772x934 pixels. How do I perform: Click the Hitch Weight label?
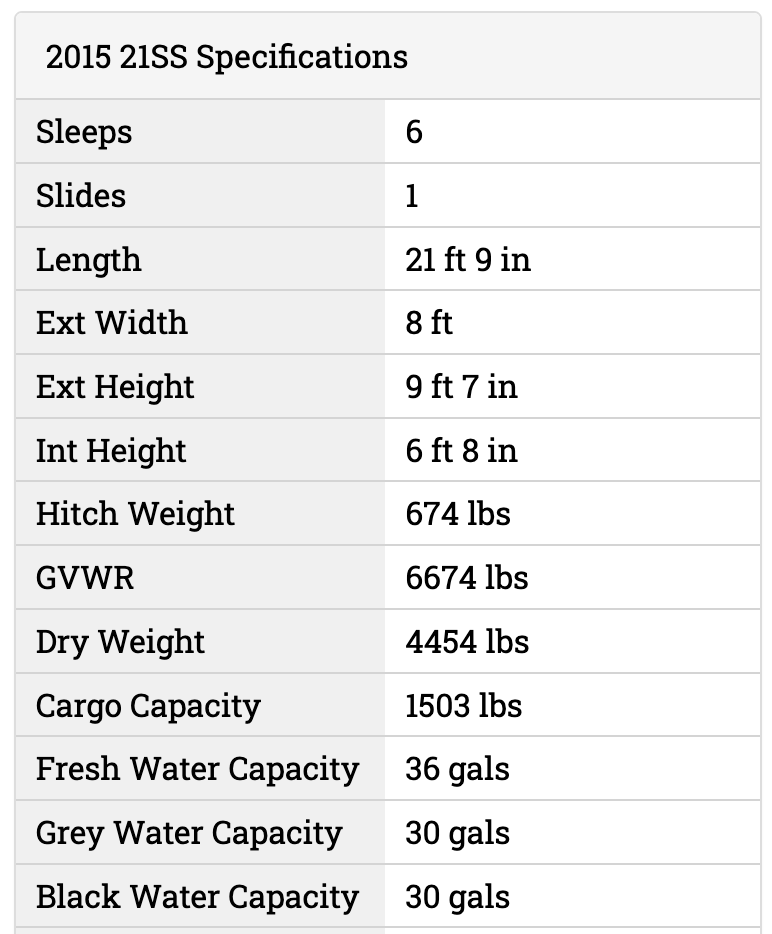coord(135,514)
